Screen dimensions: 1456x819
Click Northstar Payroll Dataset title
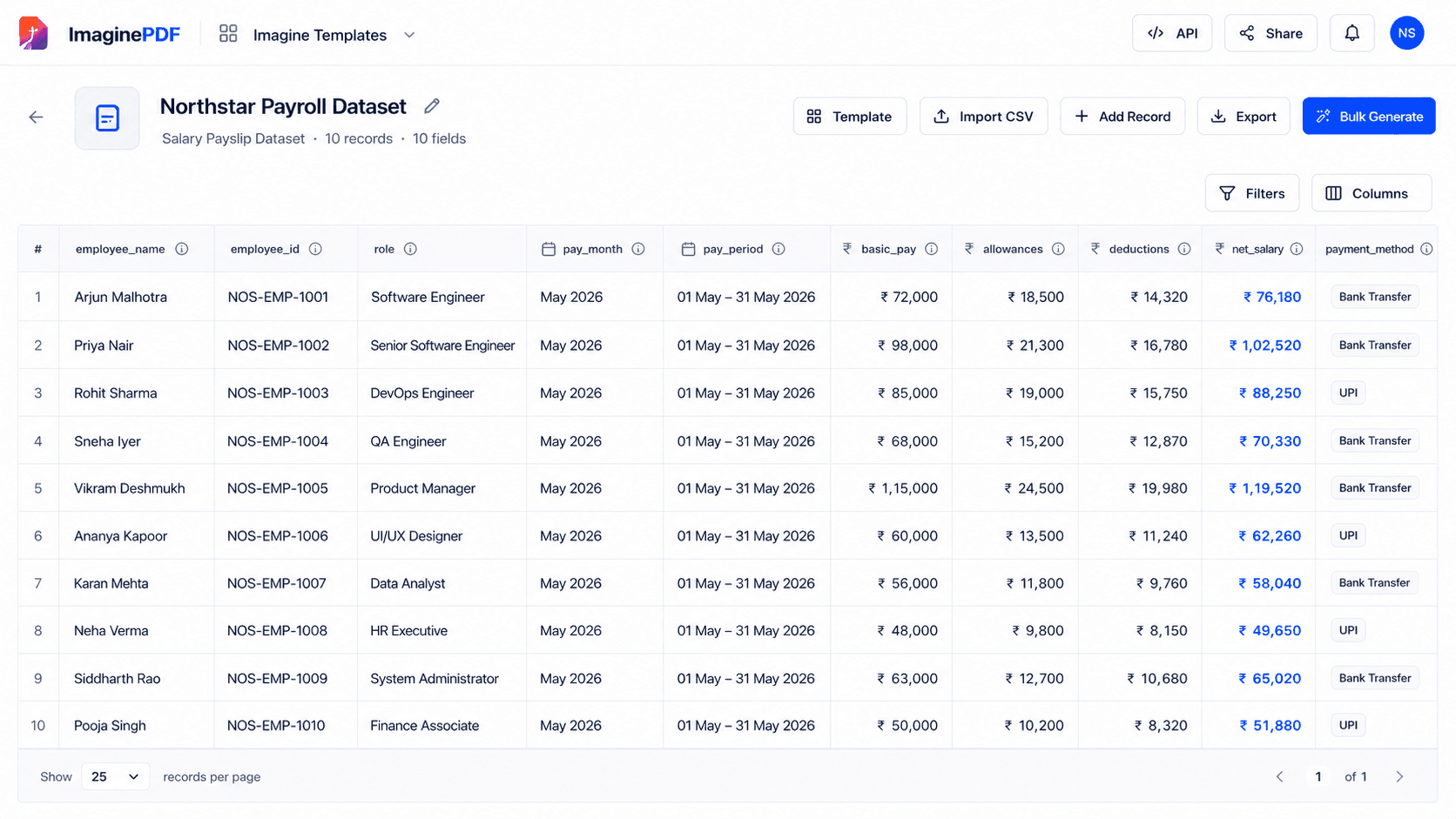(x=283, y=106)
